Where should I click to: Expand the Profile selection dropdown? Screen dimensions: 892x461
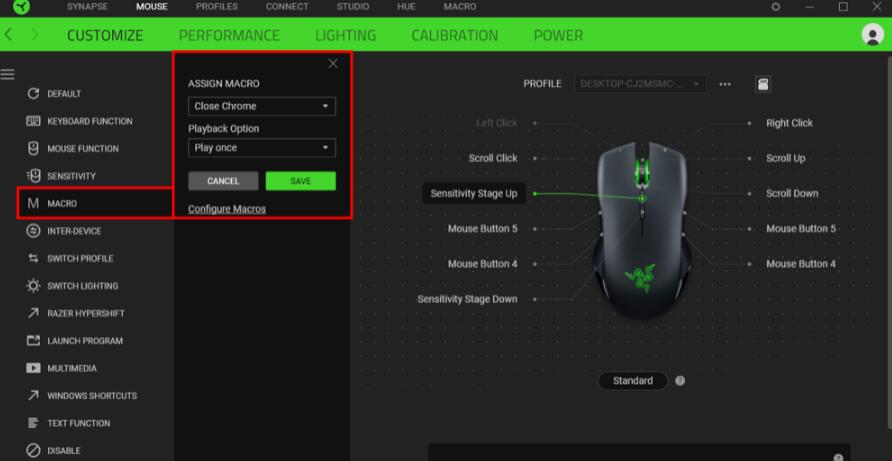click(640, 84)
